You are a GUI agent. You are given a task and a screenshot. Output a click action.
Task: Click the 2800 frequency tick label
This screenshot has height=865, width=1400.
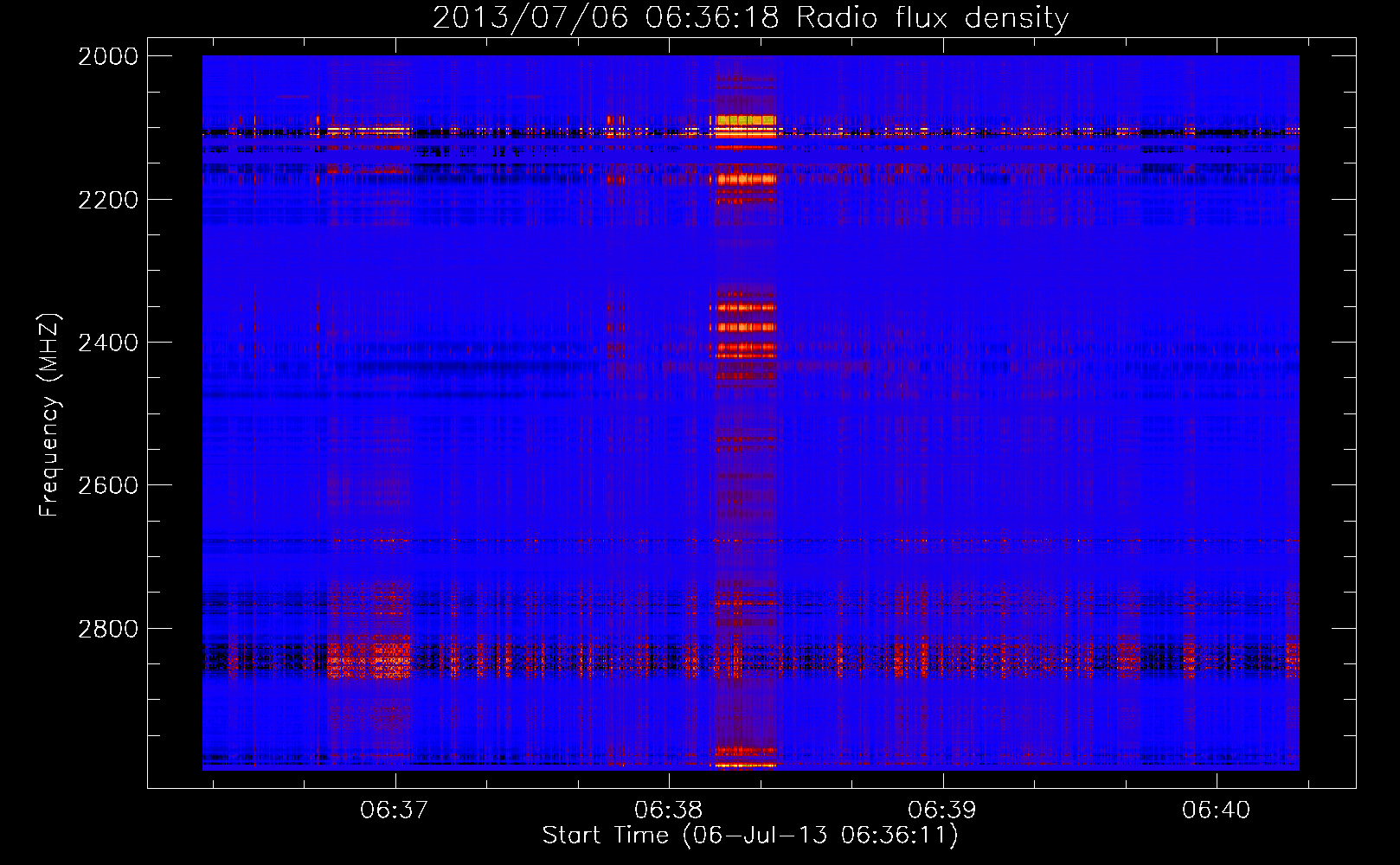pos(108,628)
